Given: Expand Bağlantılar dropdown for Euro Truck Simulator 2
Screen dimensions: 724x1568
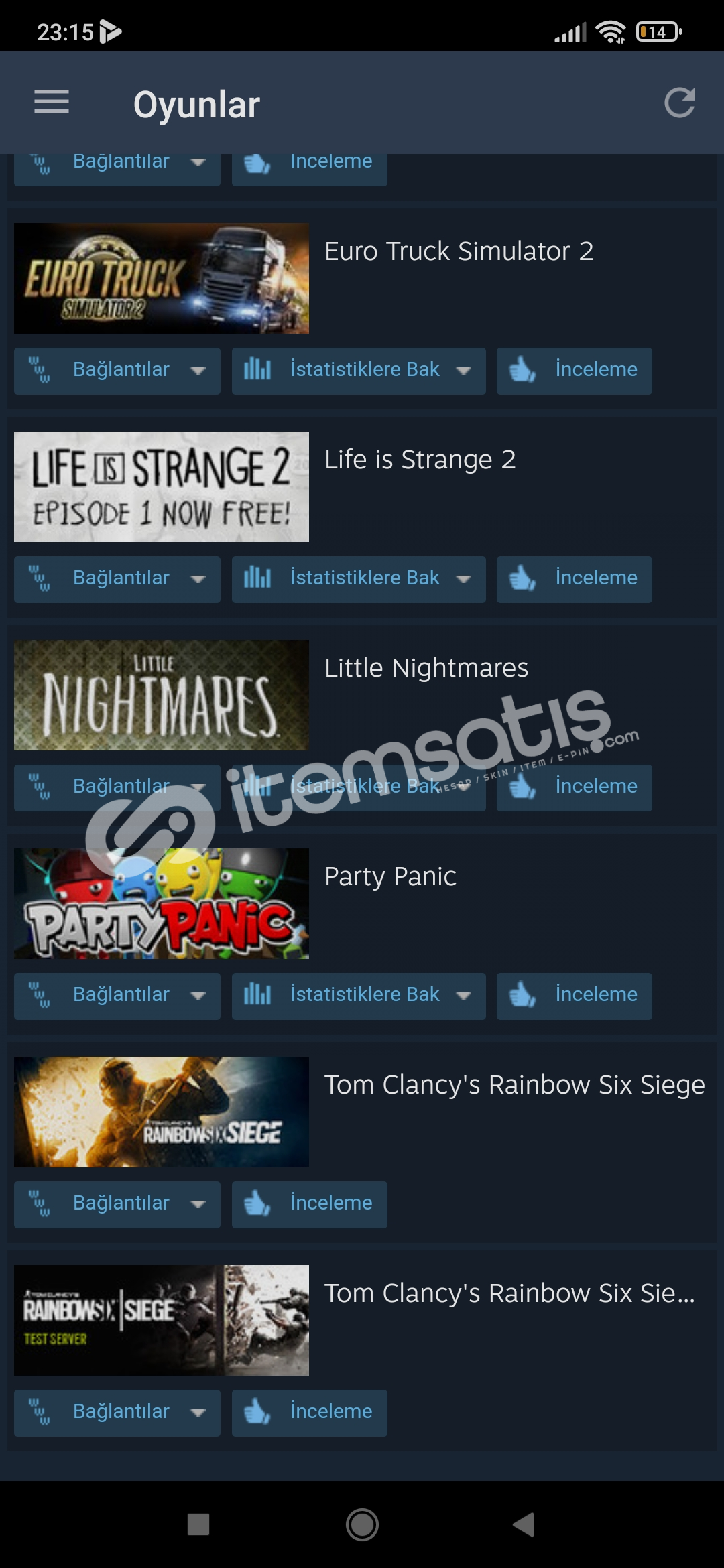Looking at the screenshot, I should 117,371.
